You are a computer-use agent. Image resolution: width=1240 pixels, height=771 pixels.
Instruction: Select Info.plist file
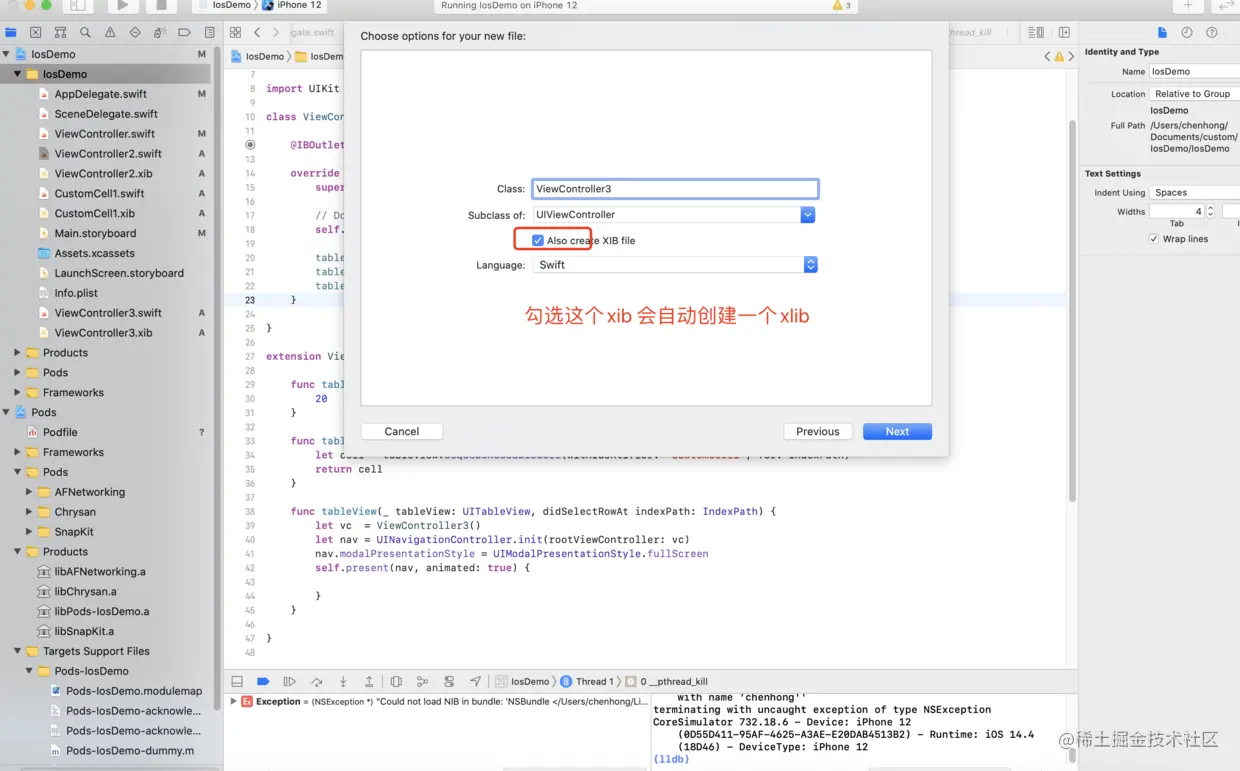(x=76, y=293)
